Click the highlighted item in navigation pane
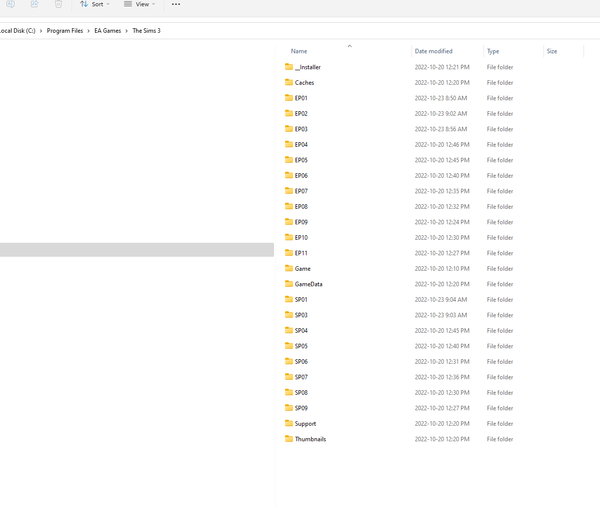Screen dimensions: 600x507 coord(137,249)
